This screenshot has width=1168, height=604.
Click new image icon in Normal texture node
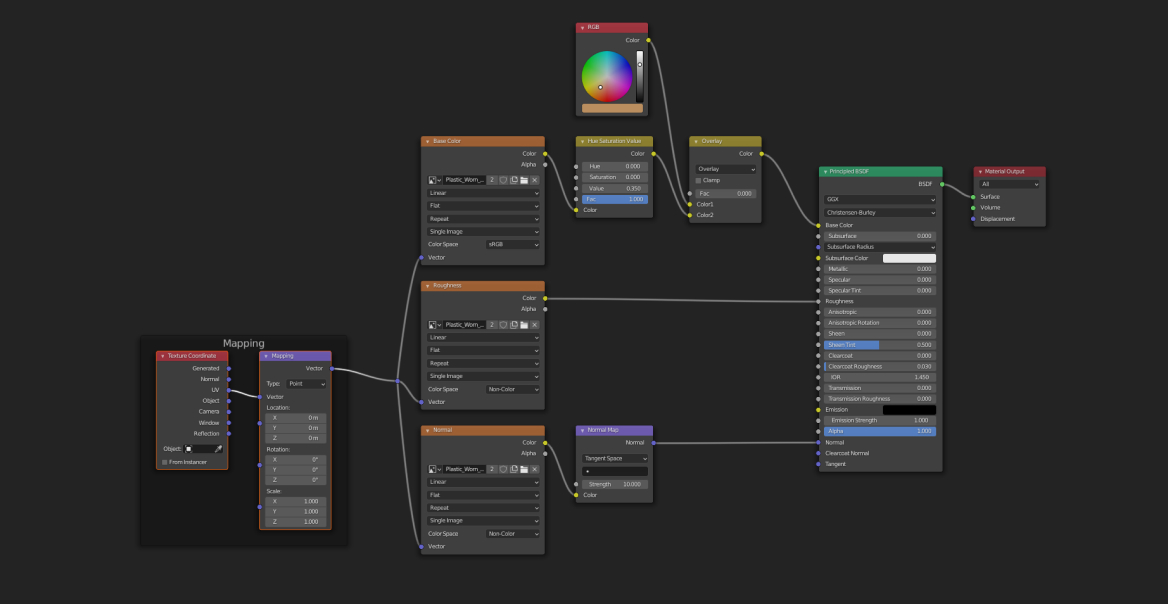513,469
